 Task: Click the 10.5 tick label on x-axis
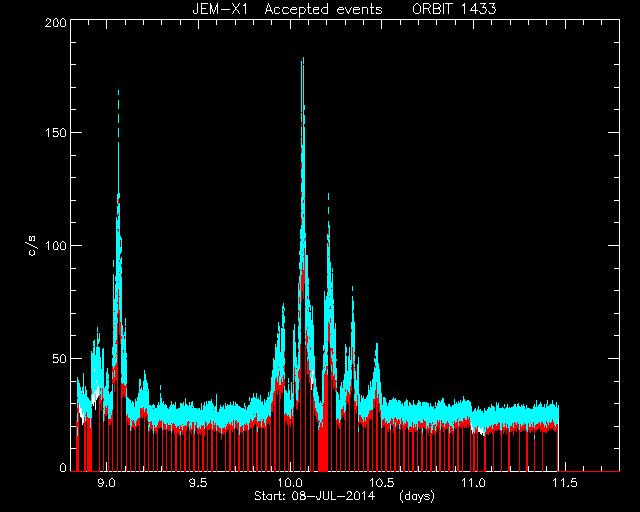click(382, 483)
